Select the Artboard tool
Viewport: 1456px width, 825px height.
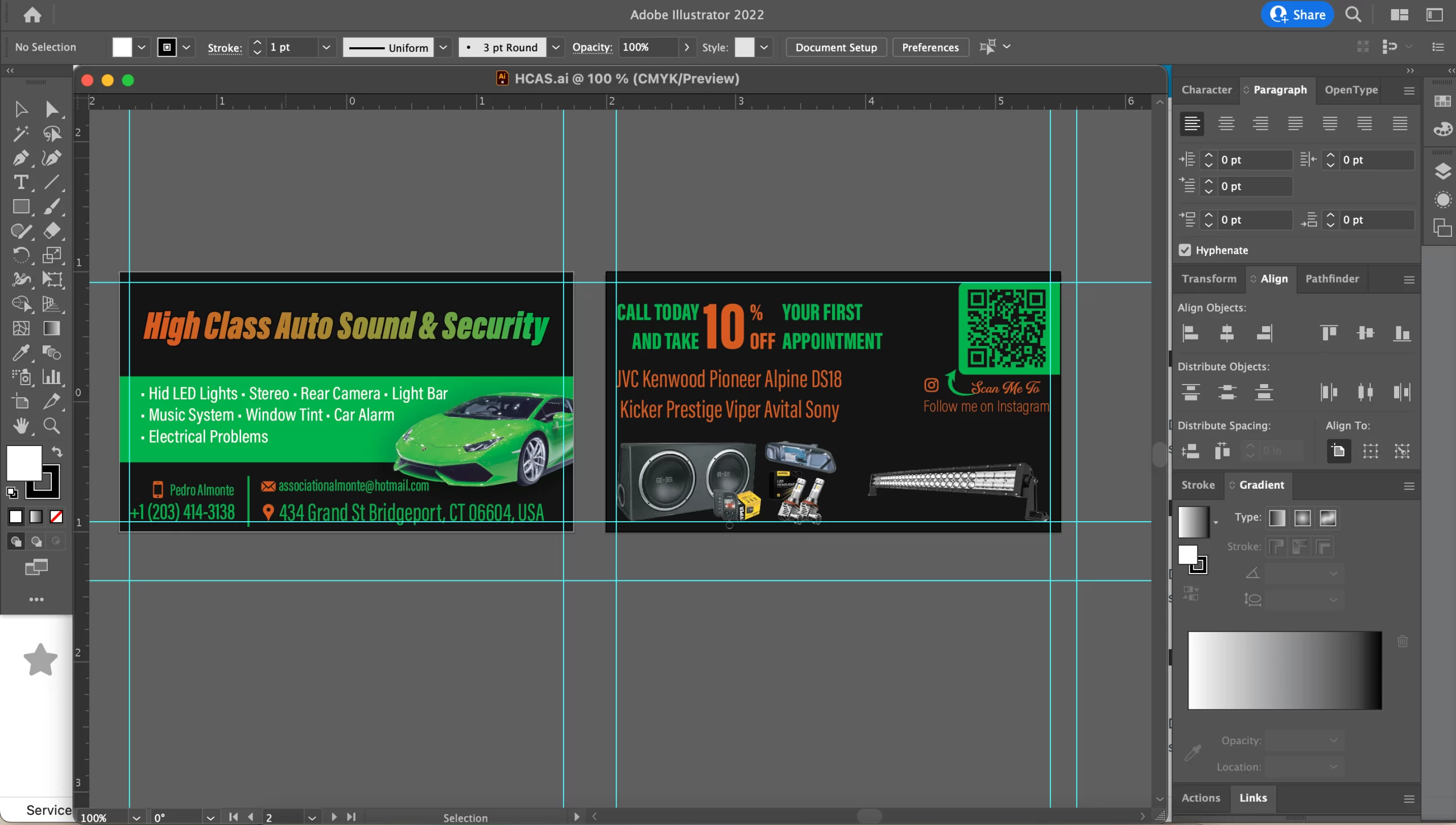point(21,401)
